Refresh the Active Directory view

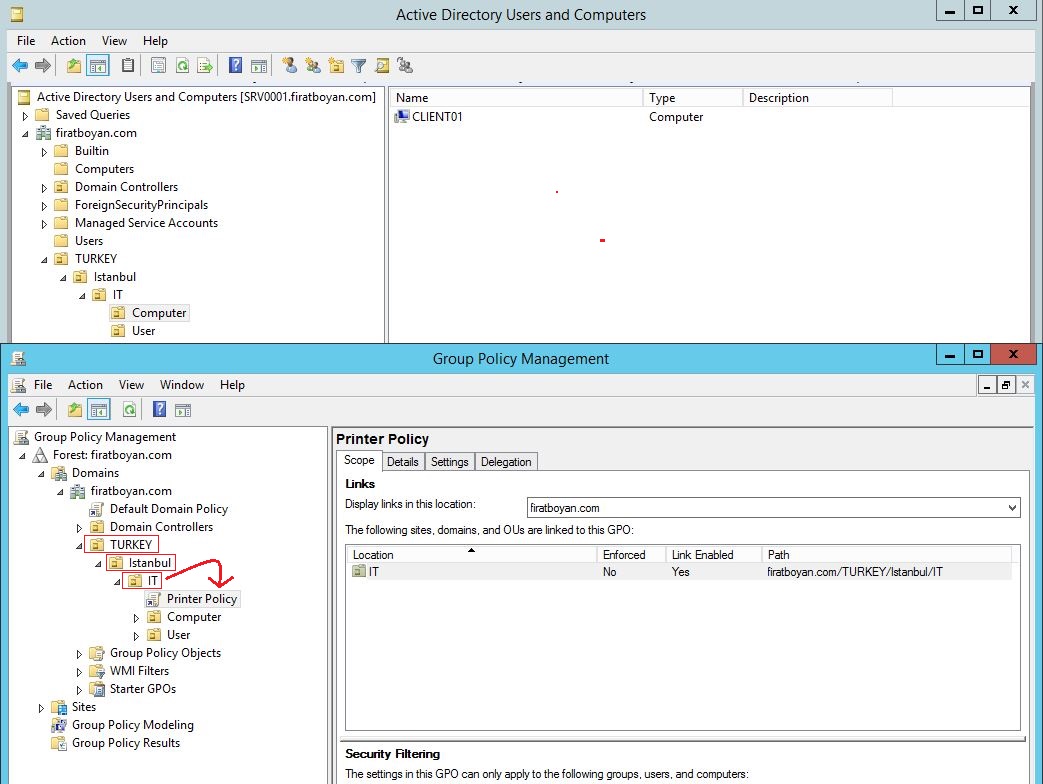click(182, 66)
